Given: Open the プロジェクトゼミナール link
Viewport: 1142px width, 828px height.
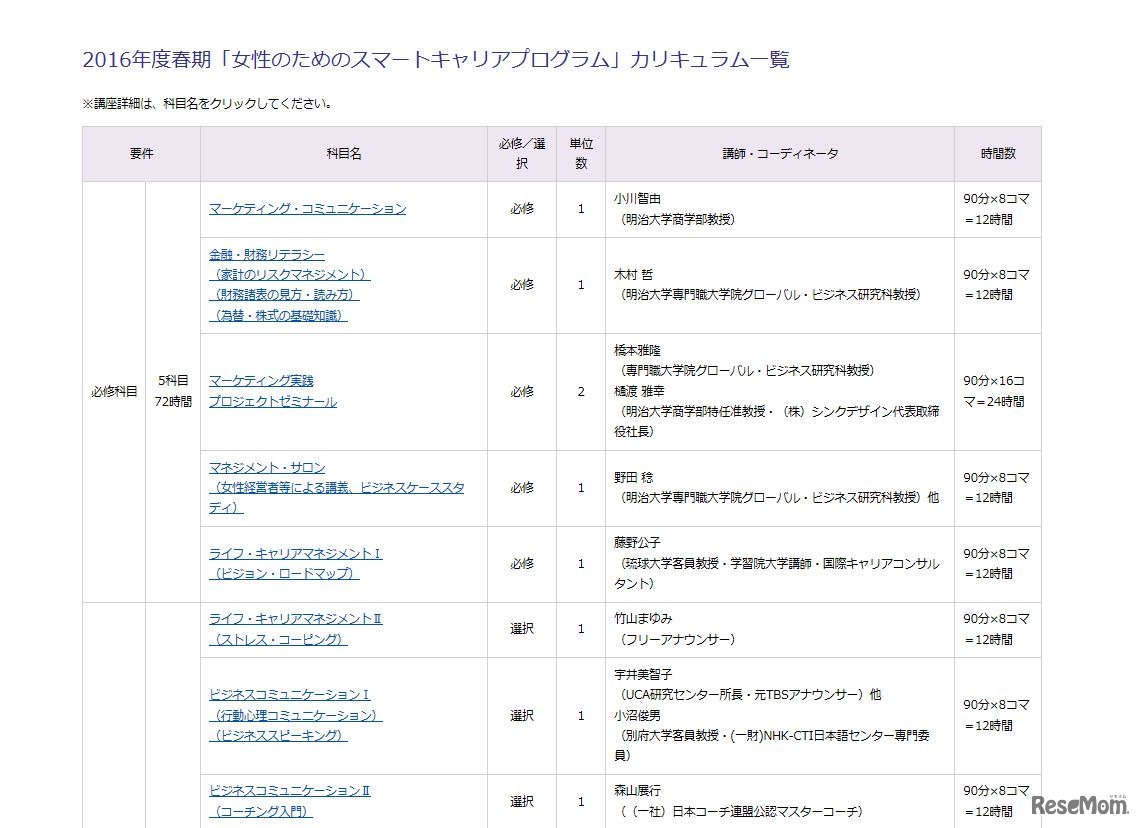Looking at the screenshot, I should tap(272, 402).
